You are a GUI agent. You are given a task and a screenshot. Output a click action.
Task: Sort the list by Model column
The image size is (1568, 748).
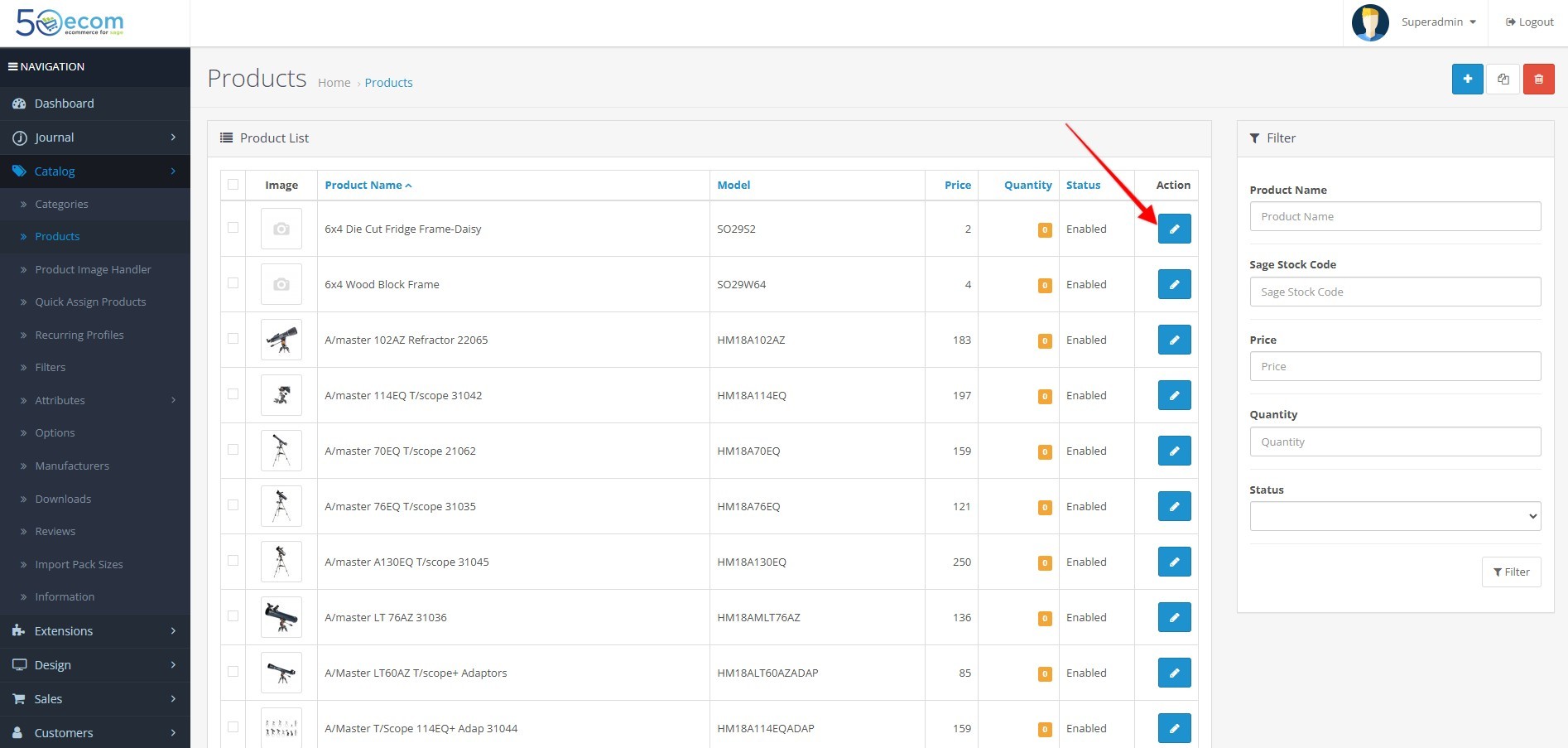pos(733,185)
